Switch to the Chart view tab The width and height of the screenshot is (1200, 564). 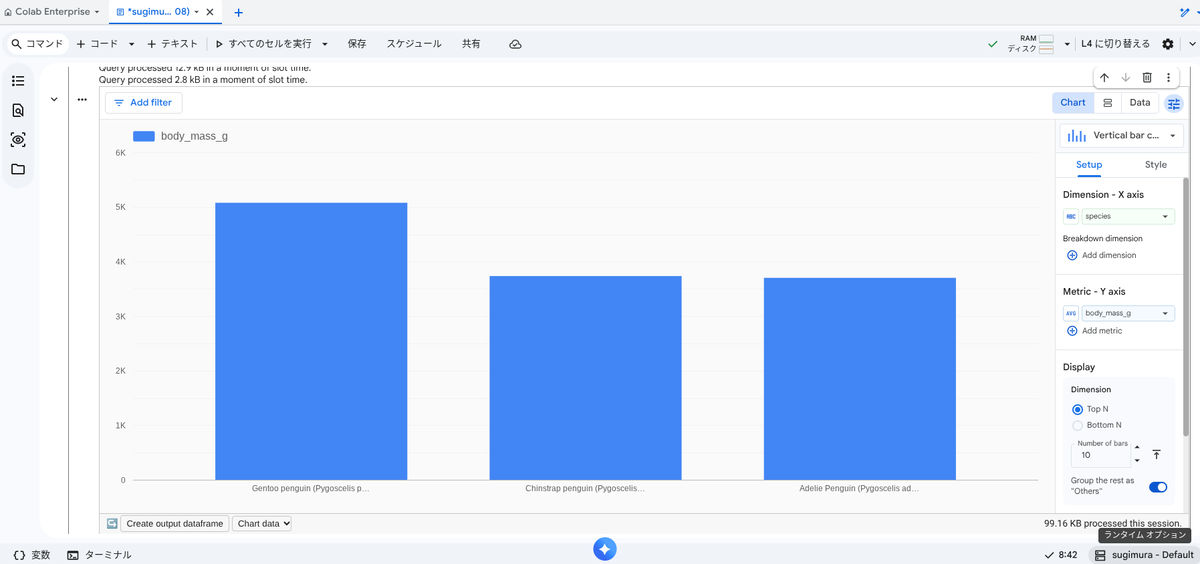(1073, 103)
